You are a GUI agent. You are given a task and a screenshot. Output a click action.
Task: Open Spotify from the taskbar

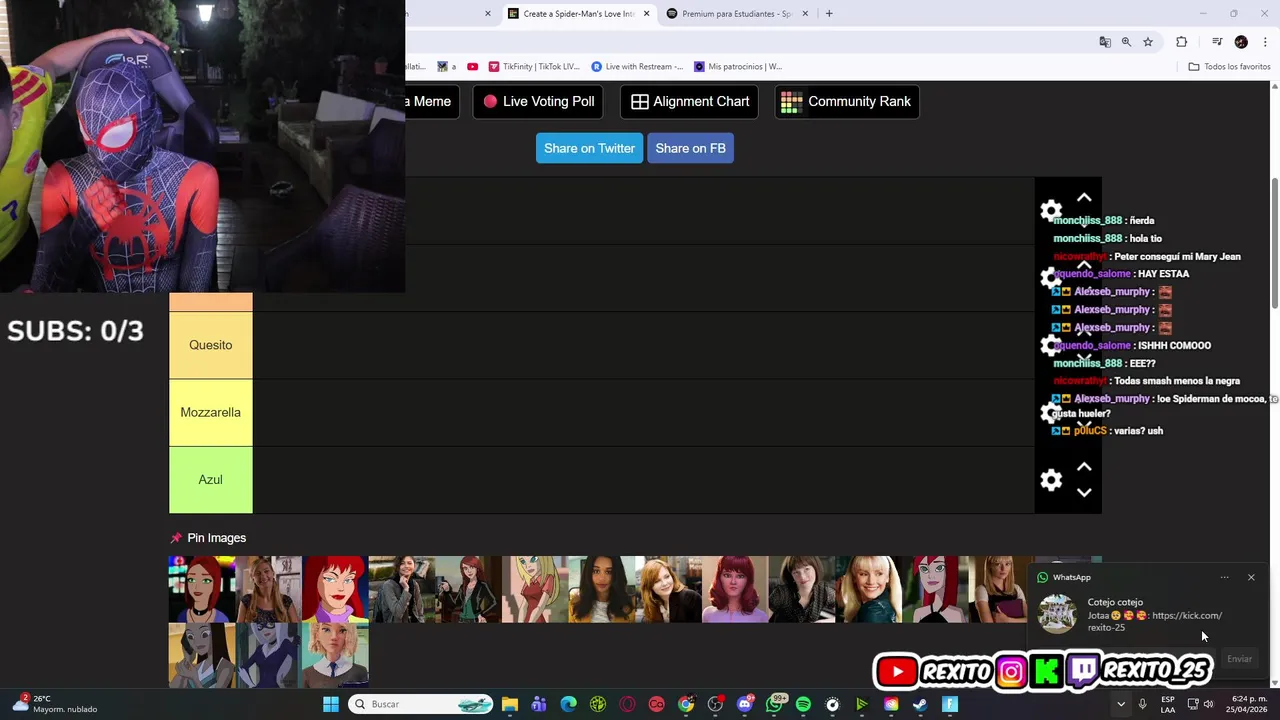click(x=803, y=704)
